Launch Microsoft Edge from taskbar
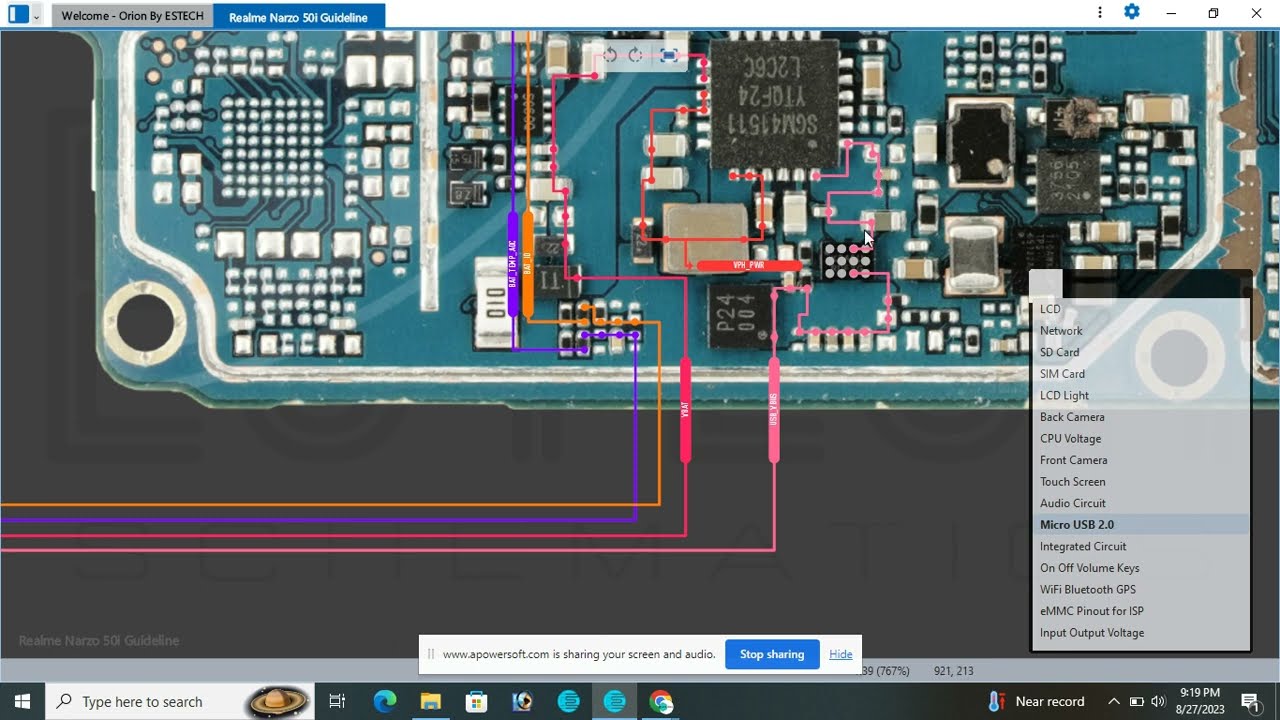The image size is (1280, 720). tap(385, 701)
